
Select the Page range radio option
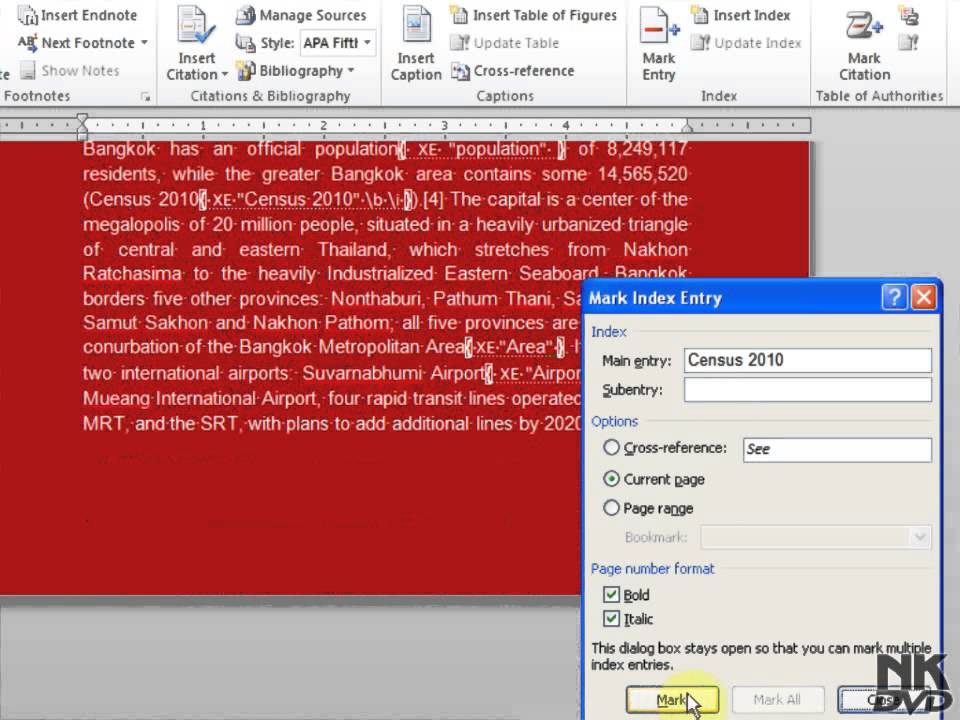click(x=611, y=508)
